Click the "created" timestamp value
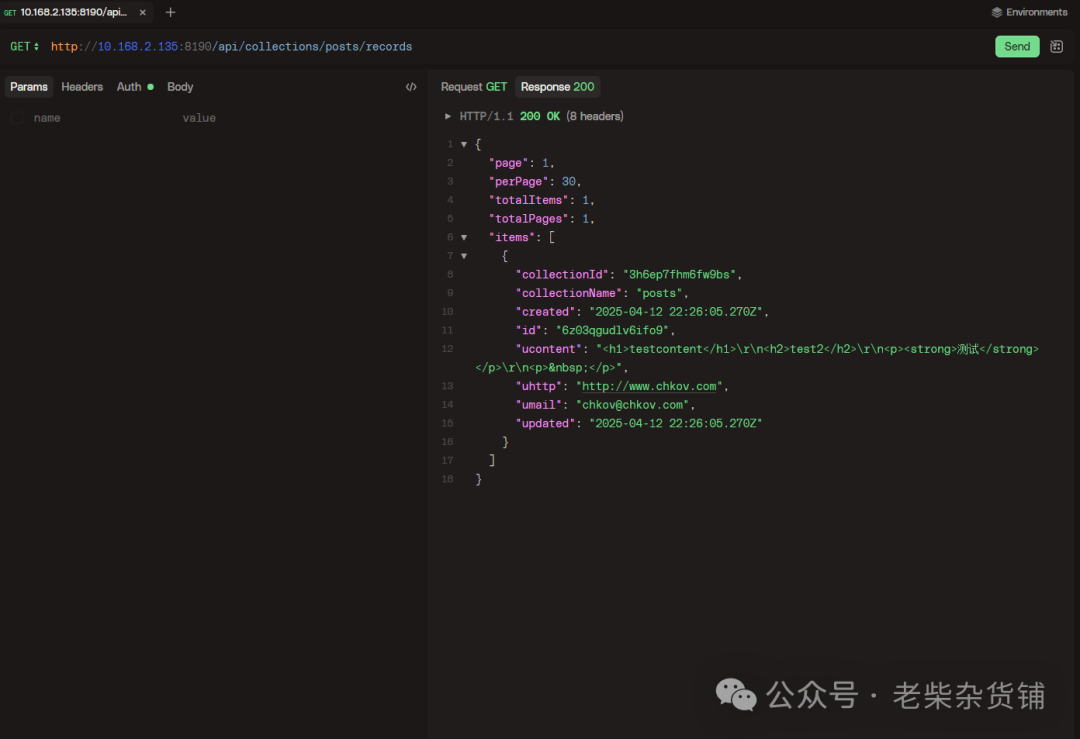This screenshot has height=739, width=1080. pyautogui.click(x=676, y=312)
